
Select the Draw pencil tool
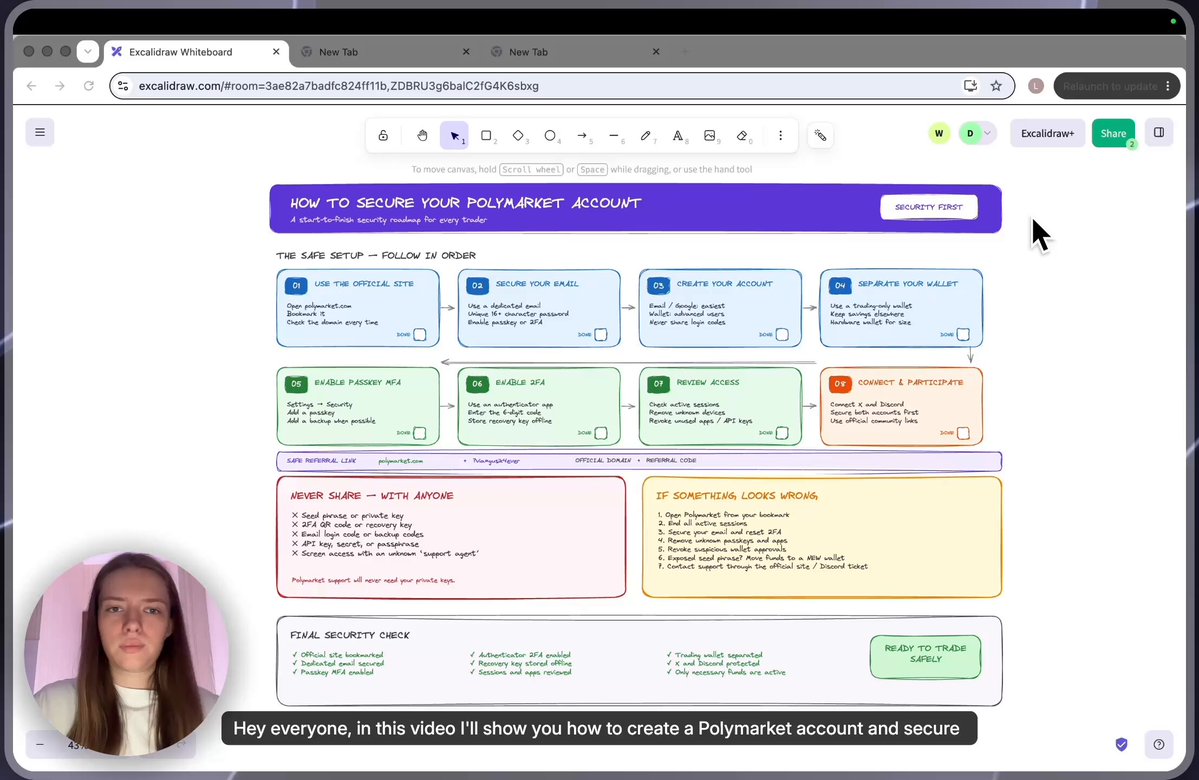coord(646,135)
